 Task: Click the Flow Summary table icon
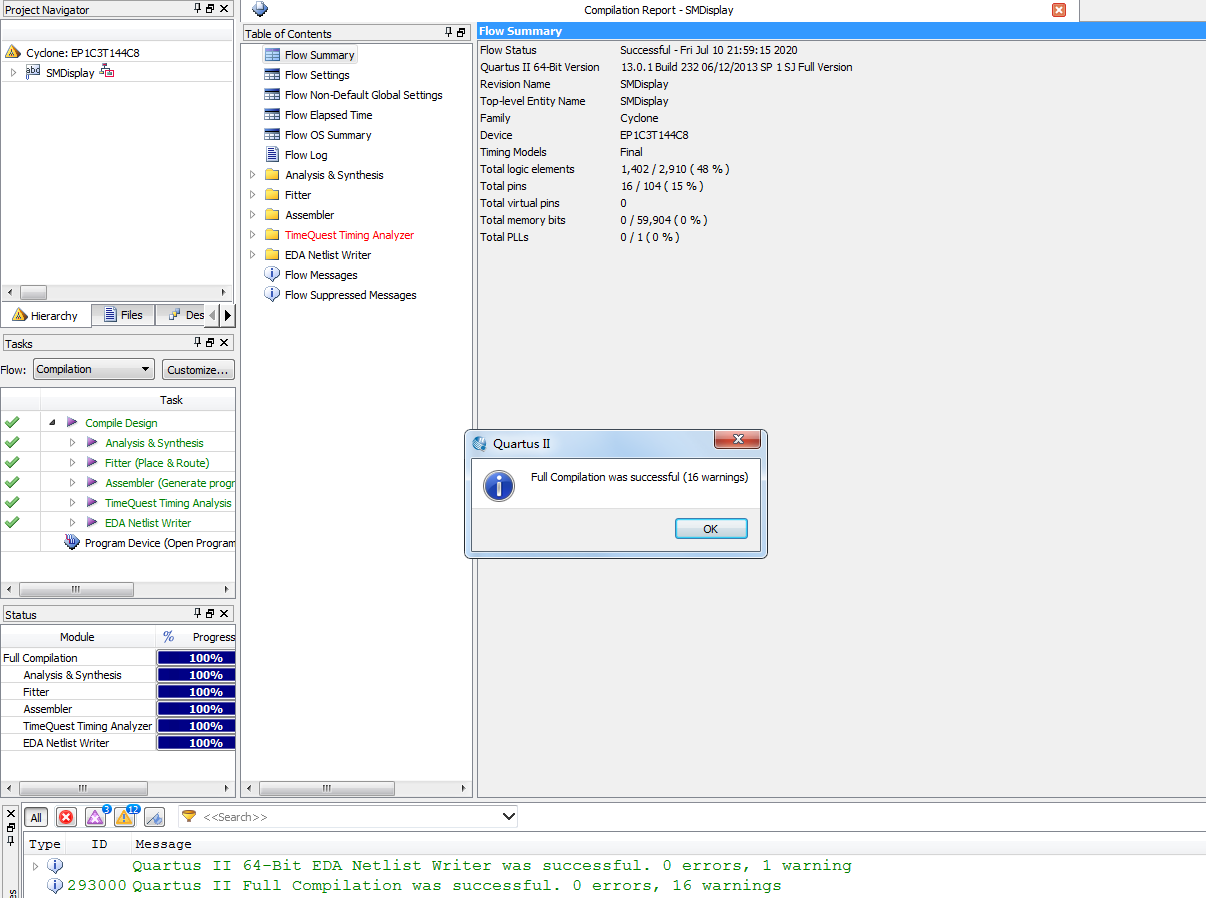(x=272, y=55)
